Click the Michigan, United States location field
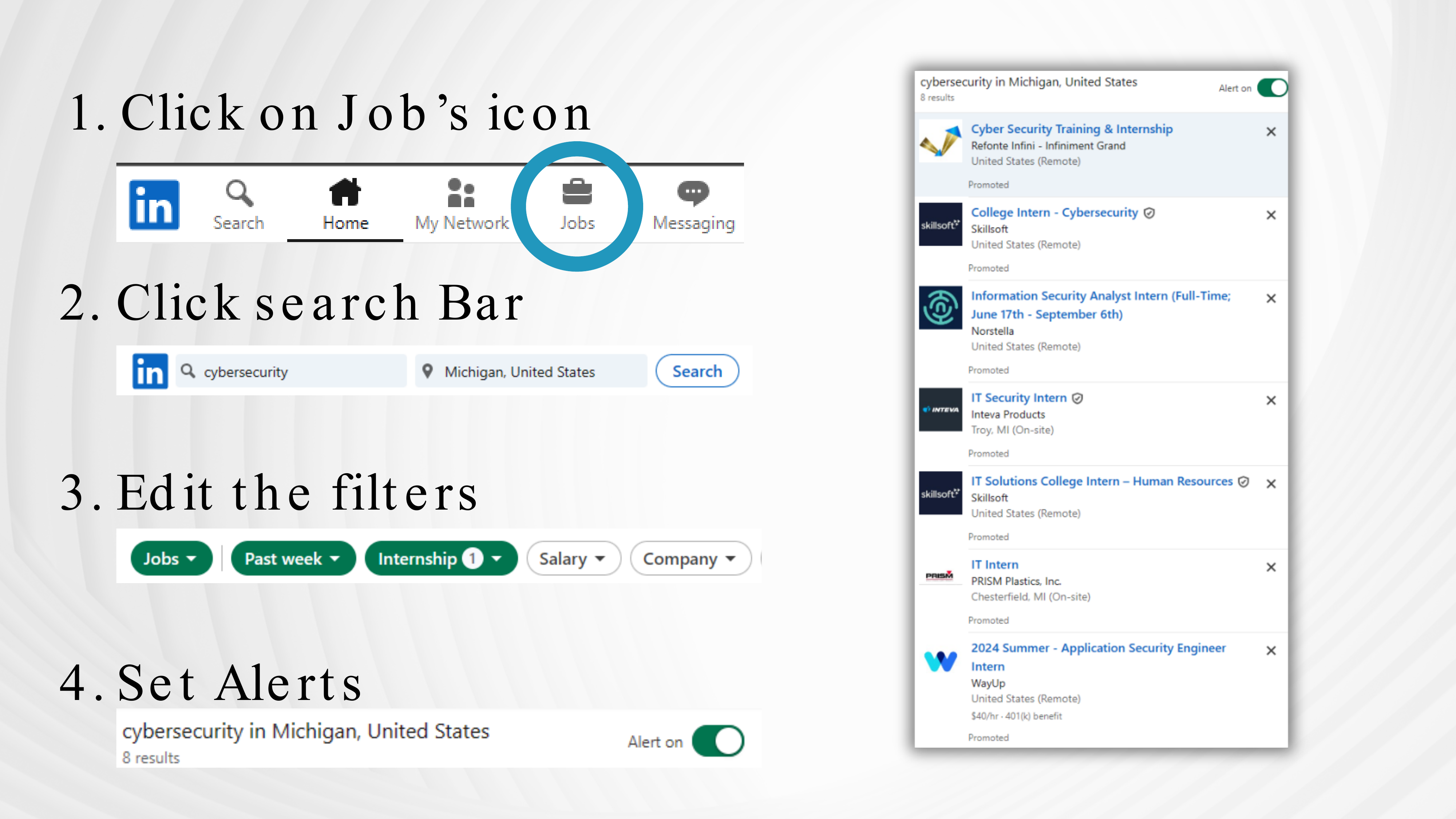This screenshot has width=1456, height=819. (530, 371)
